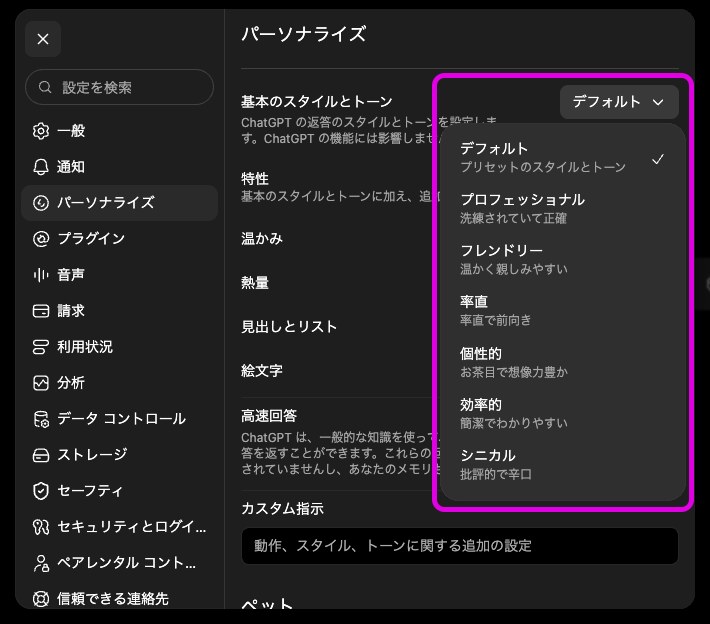
Task: Click the 温かみ row label
Action: click(262, 238)
